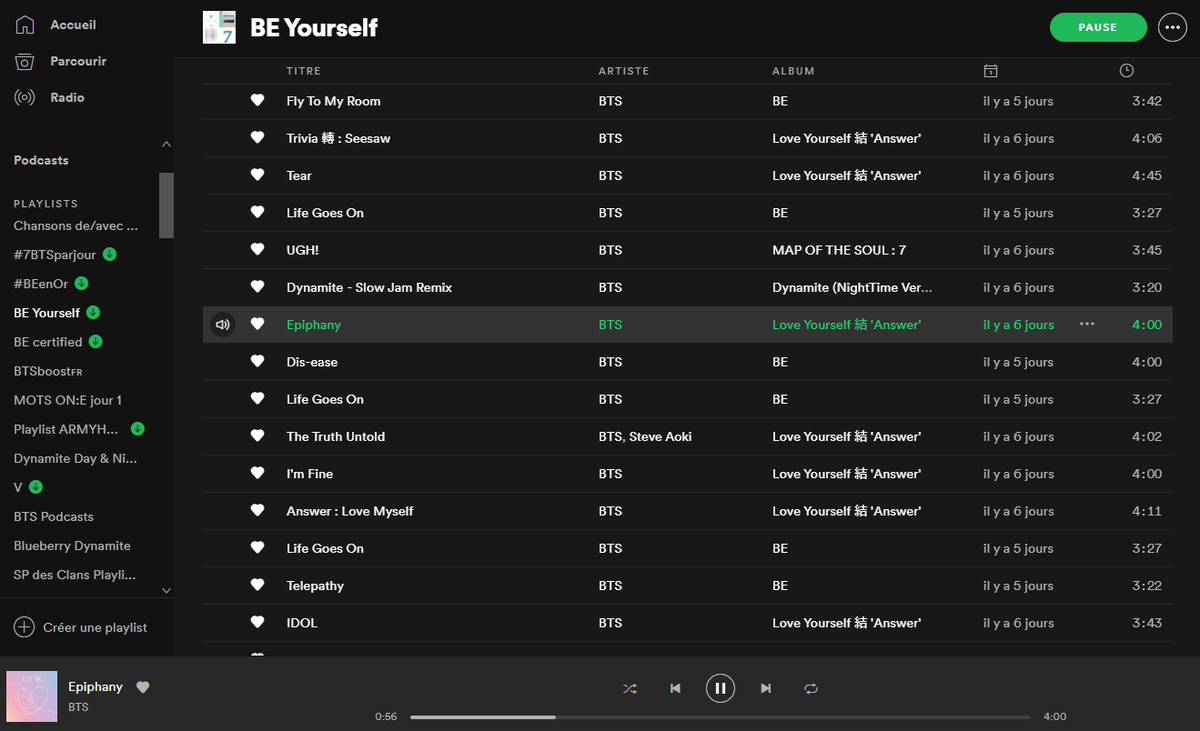Open the Epiphany album art thumbnail
Image resolution: width=1200 pixels, height=731 pixels.
tap(32, 696)
